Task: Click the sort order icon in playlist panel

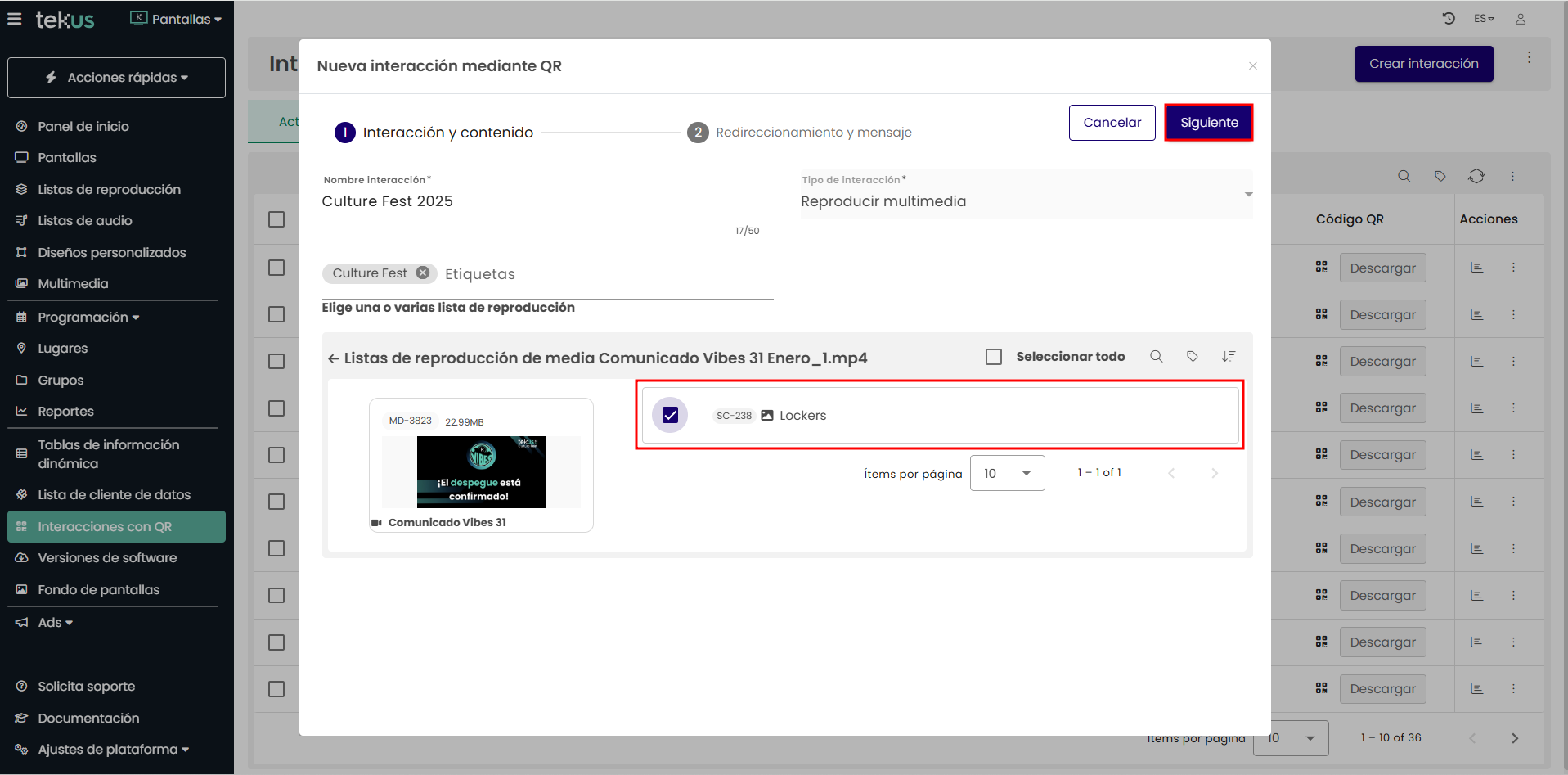Action: click(1229, 357)
